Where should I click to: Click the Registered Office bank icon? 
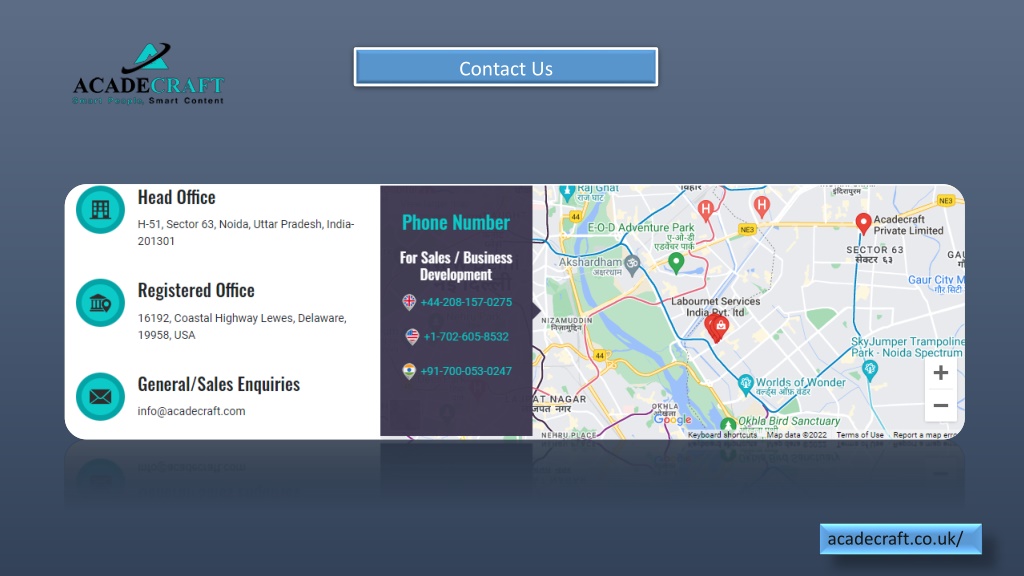pos(100,303)
